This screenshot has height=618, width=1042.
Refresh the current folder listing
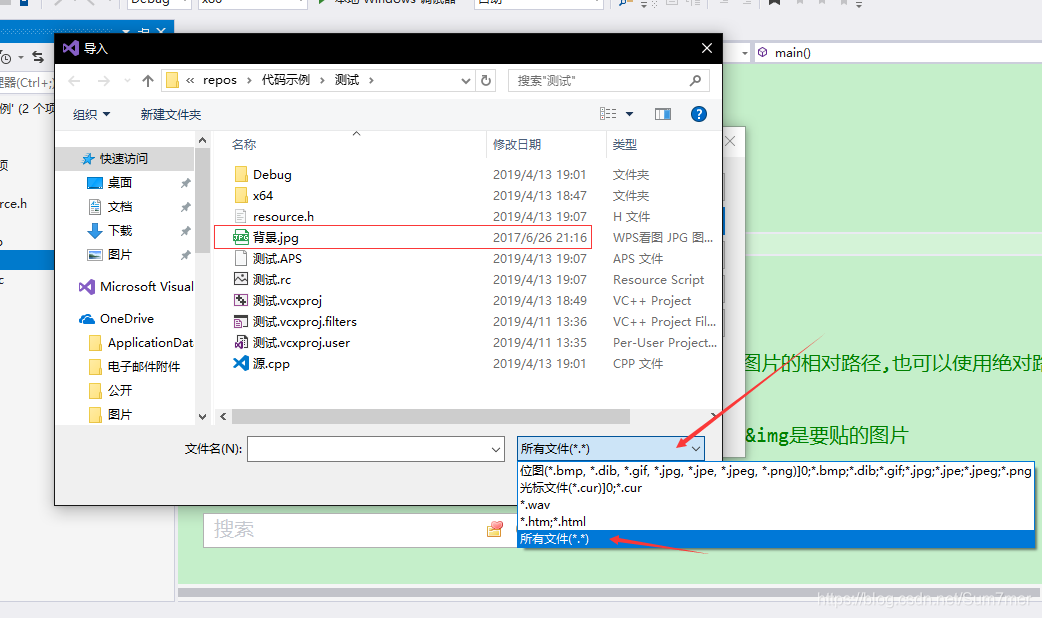coord(486,80)
